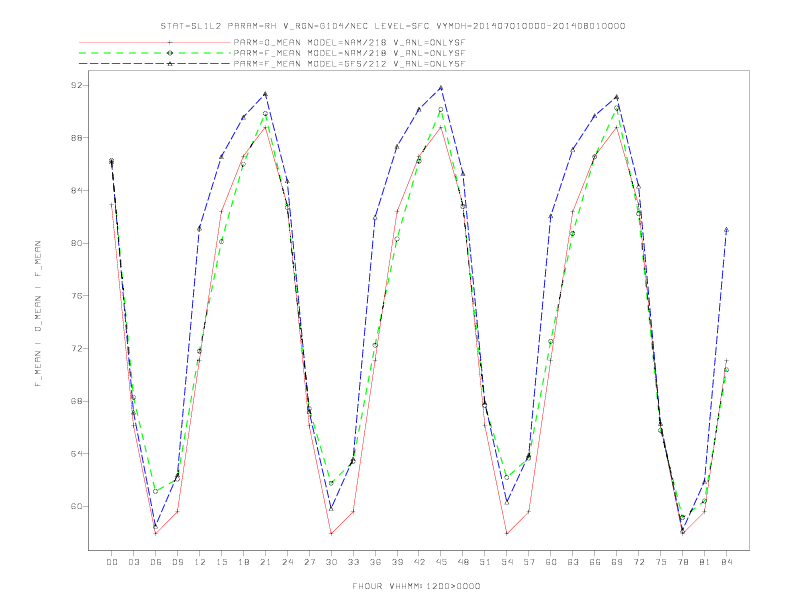792x612 pixels.
Task: Click the chart title starting with STAT=SL1L2
Action: pyautogui.click(x=393, y=26)
